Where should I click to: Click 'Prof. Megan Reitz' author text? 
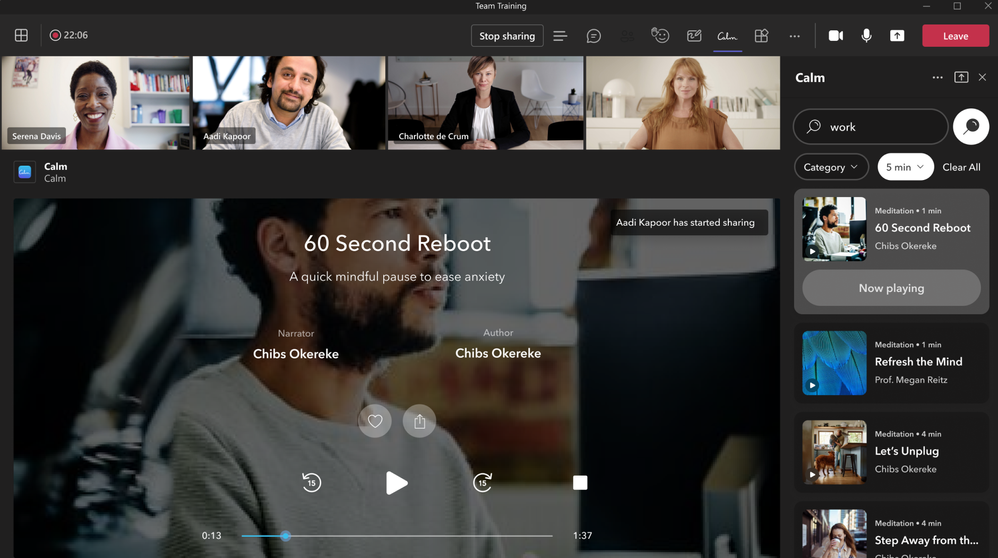tap(911, 380)
